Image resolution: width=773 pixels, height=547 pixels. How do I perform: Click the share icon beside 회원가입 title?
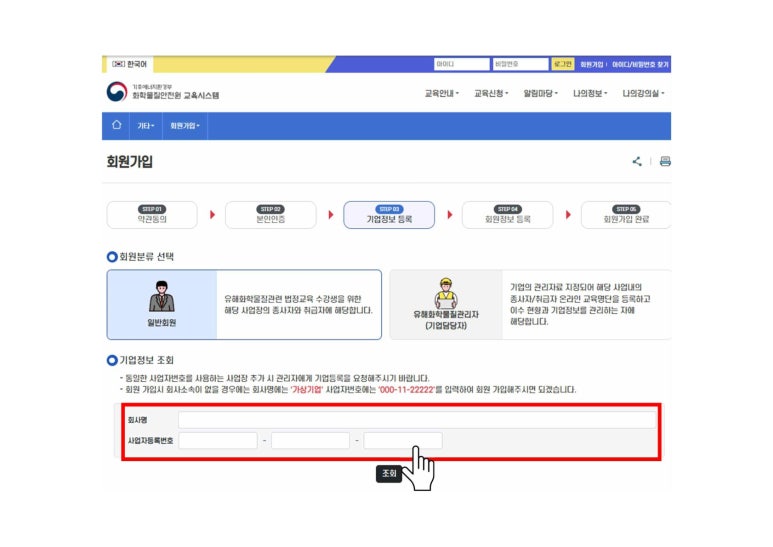(x=637, y=161)
